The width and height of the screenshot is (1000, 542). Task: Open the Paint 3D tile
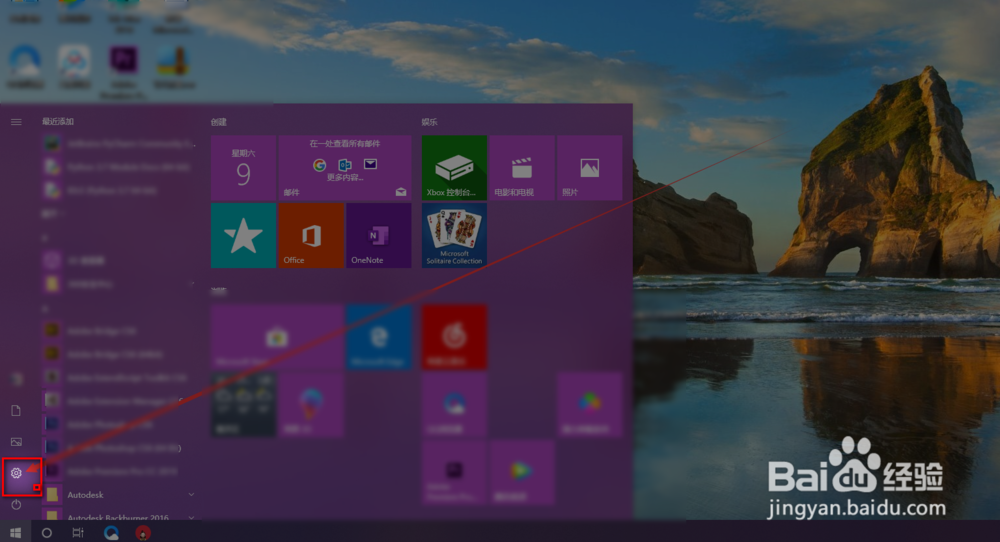coord(311,405)
